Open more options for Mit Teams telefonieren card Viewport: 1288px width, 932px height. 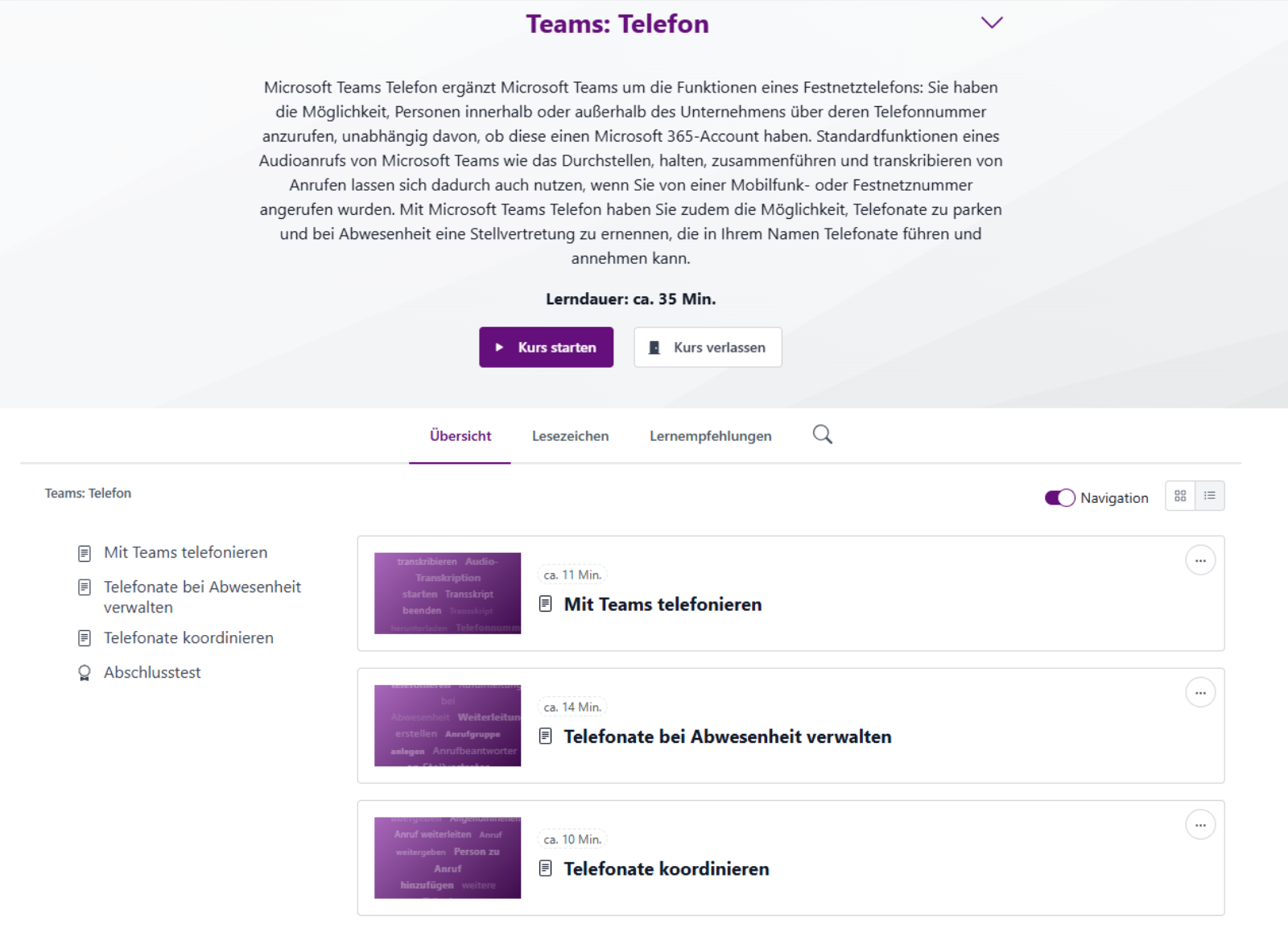click(x=1200, y=560)
